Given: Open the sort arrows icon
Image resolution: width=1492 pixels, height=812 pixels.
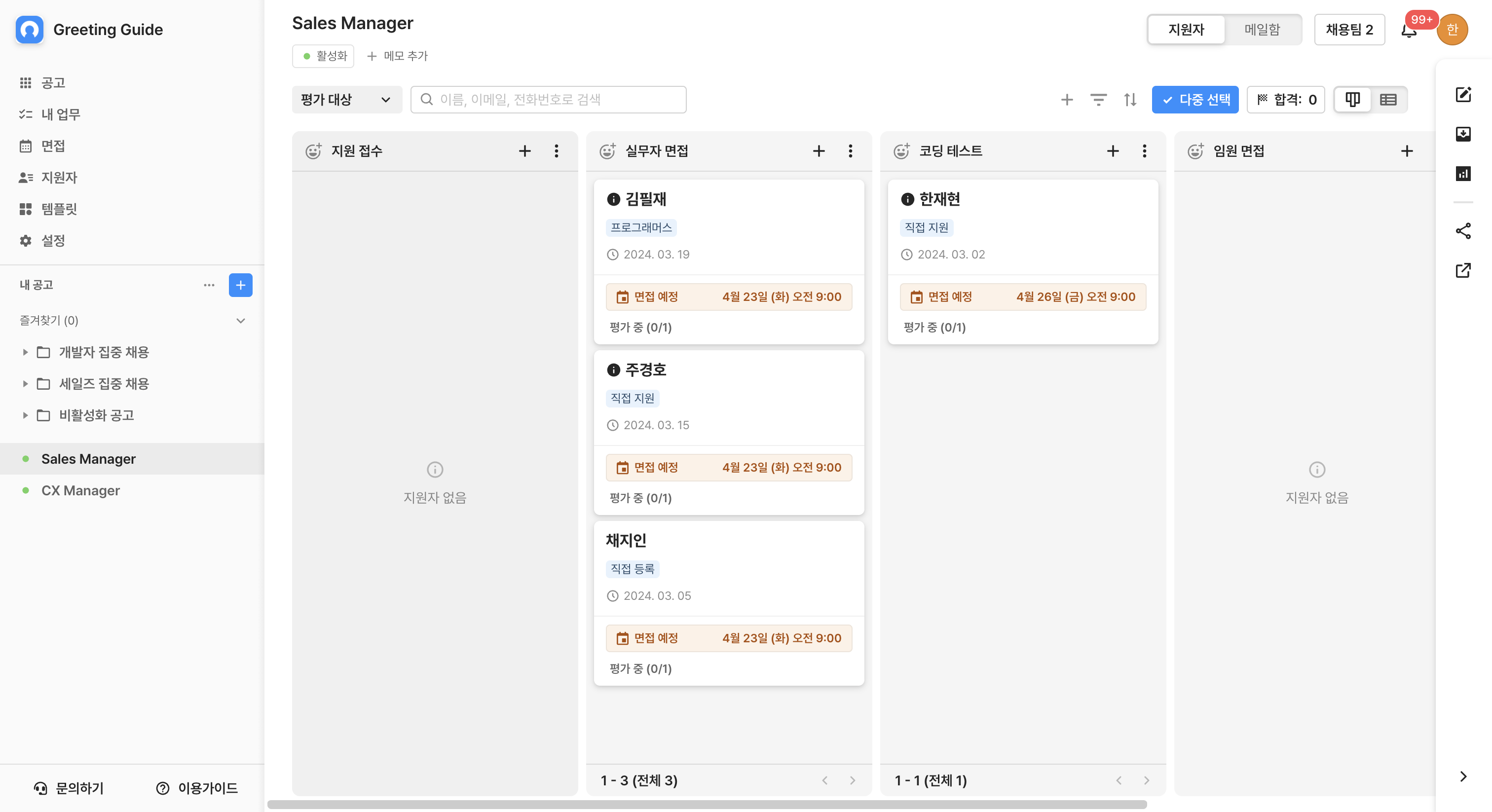Looking at the screenshot, I should [x=1130, y=100].
